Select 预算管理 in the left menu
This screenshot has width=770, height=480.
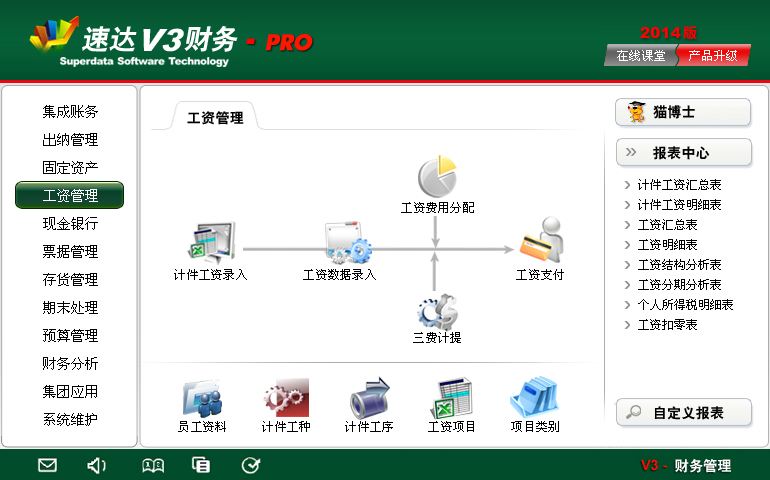(70, 336)
